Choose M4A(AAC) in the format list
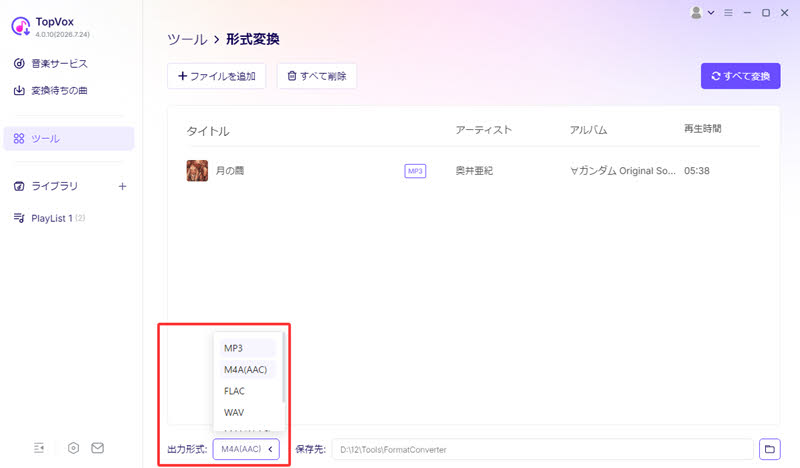 pos(247,370)
